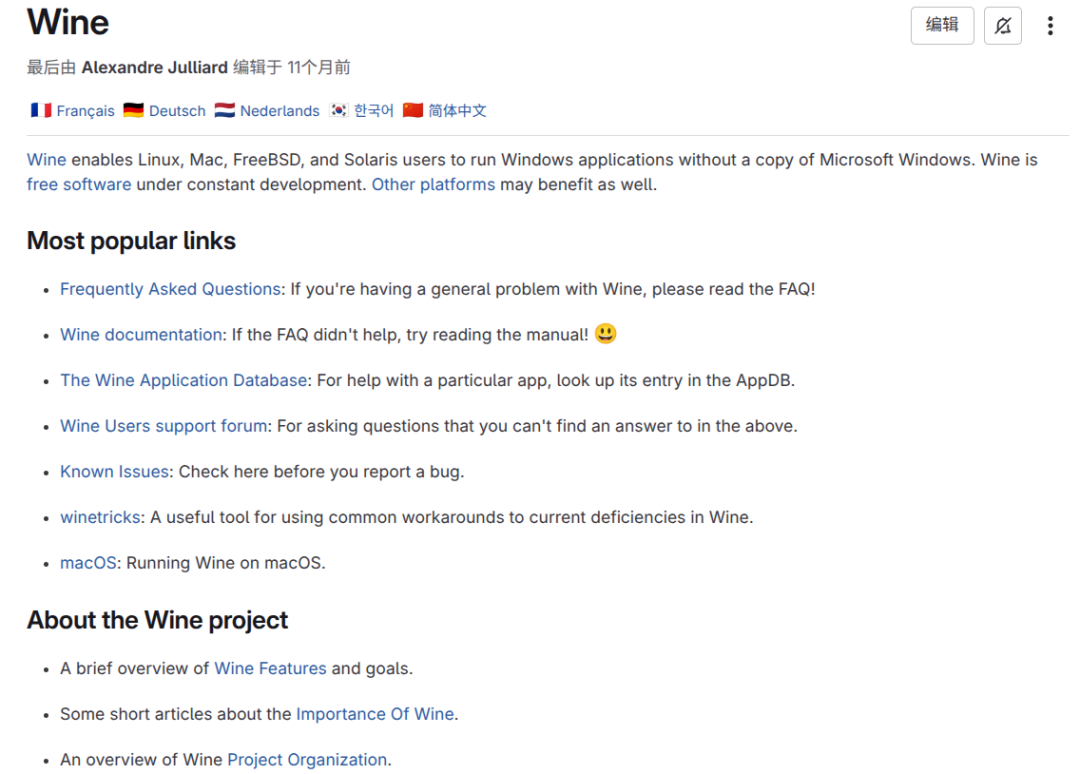
Task: Click the Netherlands flag icon
Action: [x=225, y=110]
